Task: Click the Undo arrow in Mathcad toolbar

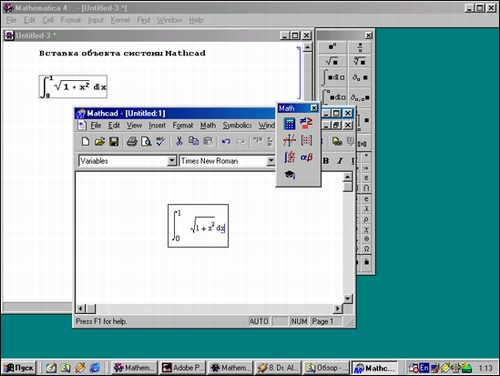Action: click(226, 142)
